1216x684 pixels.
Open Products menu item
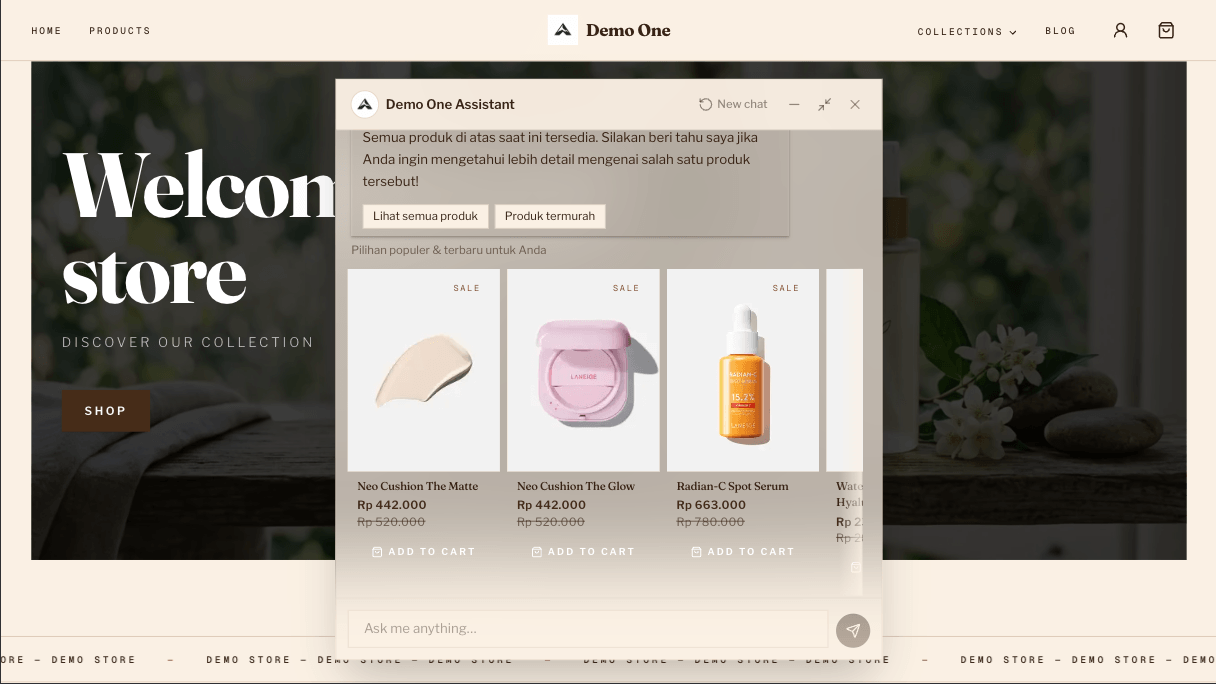click(120, 31)
